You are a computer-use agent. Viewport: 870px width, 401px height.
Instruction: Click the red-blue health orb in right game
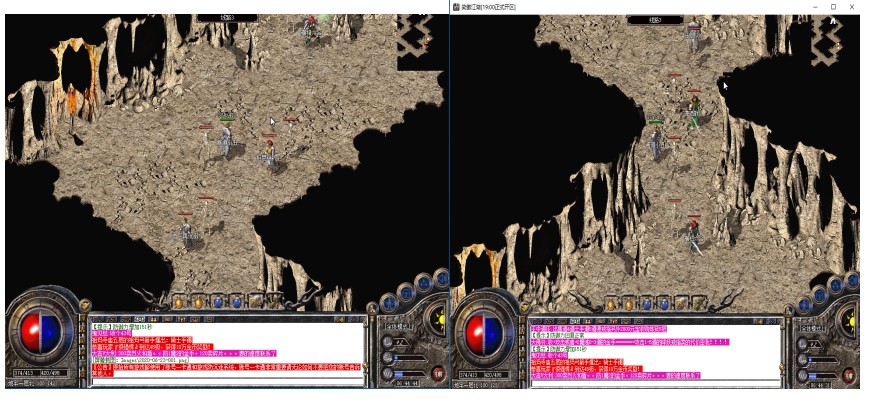(x=484, y=333)
